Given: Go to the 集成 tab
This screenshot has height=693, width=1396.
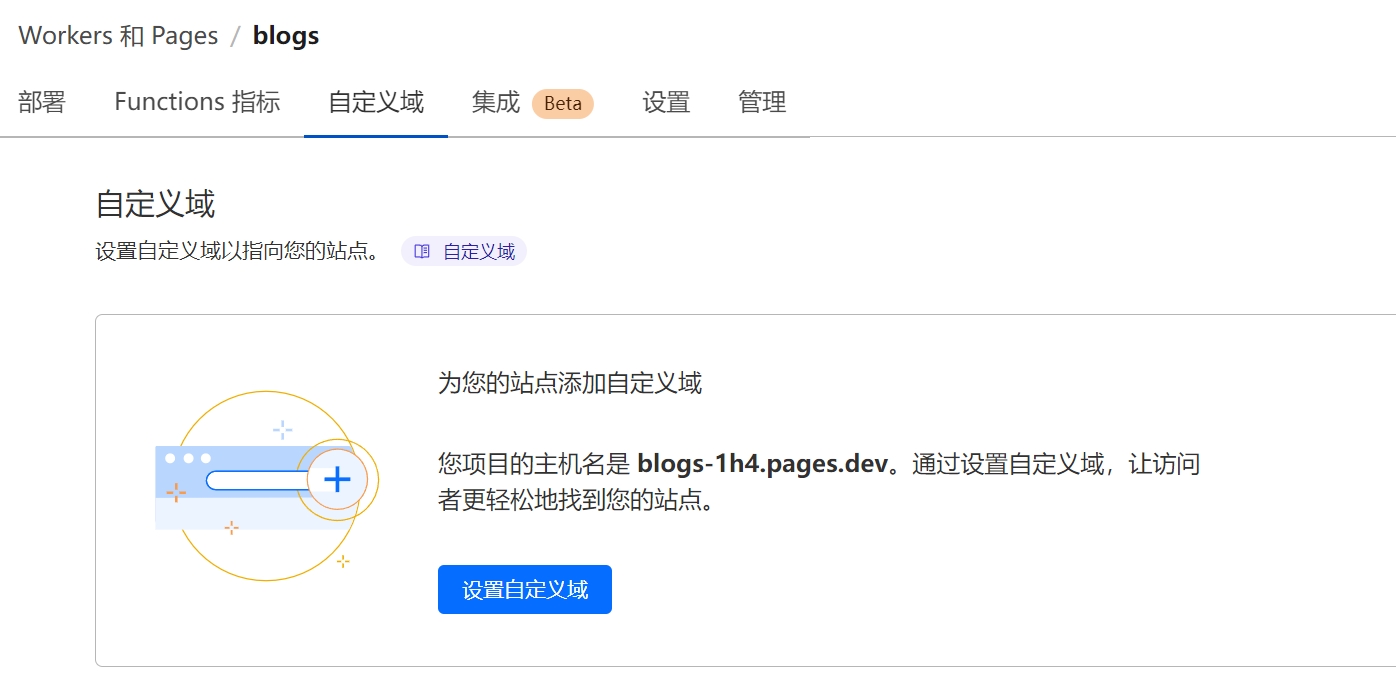Looking at the screenshot, I should click(496, 102).
